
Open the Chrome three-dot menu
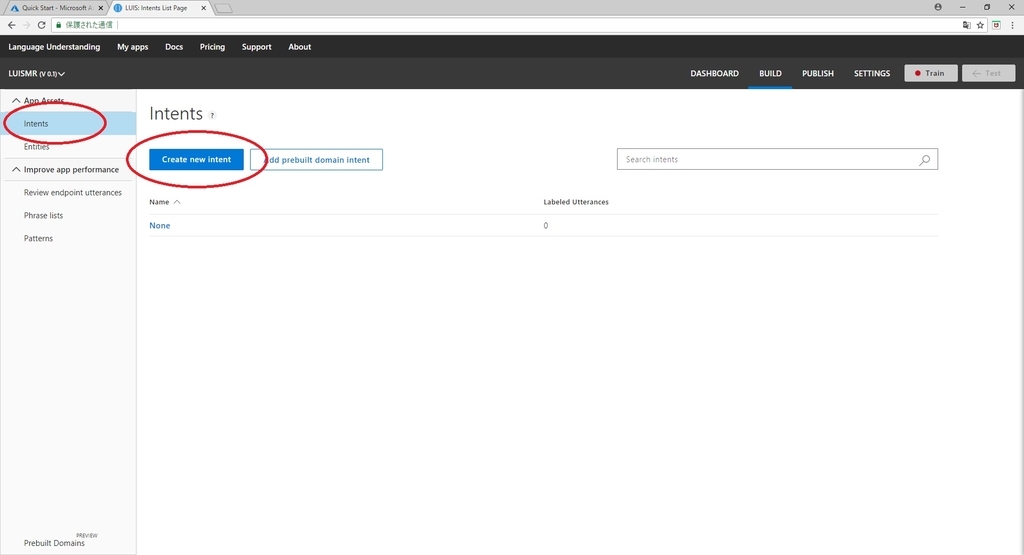point(1013,25)
